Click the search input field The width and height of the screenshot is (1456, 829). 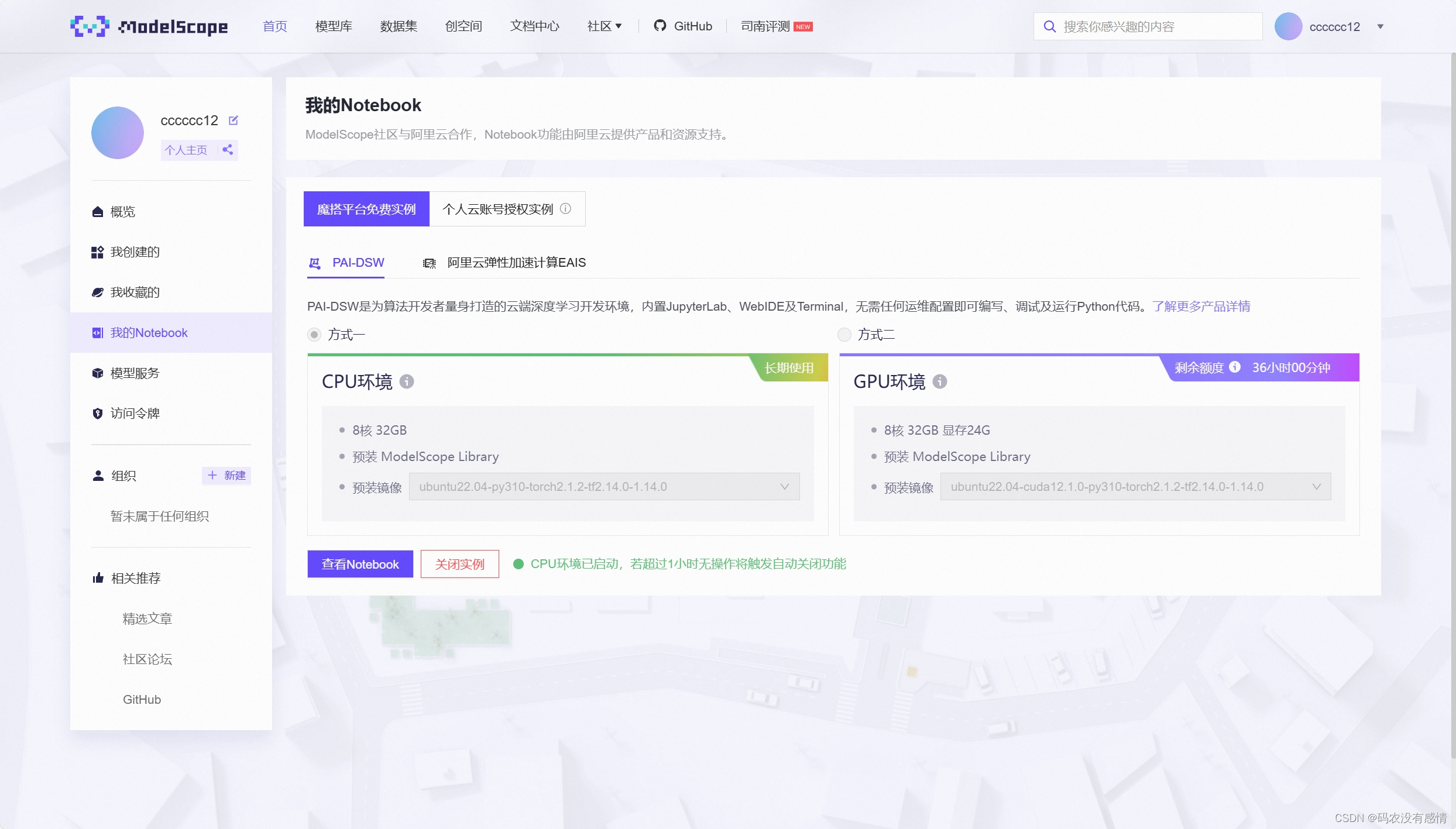pos(1148,26)
